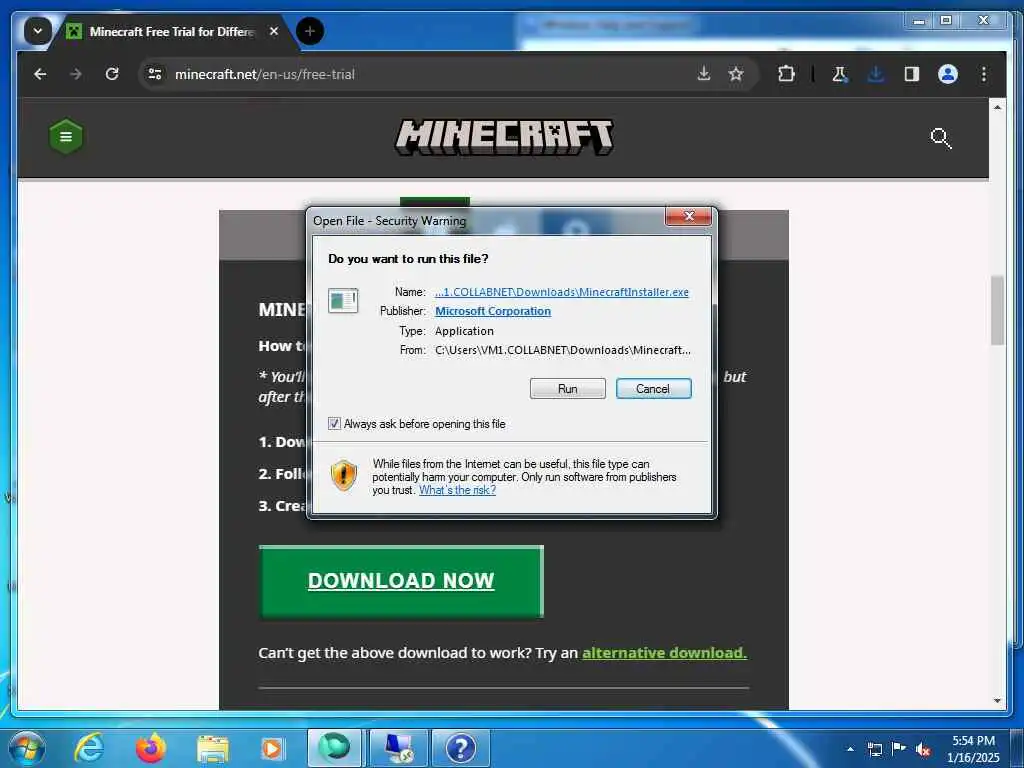Click the Microsoft Corporation publisher link
Image resolution: width=1024 pixels, height=768 pixels.
point(493,311)
